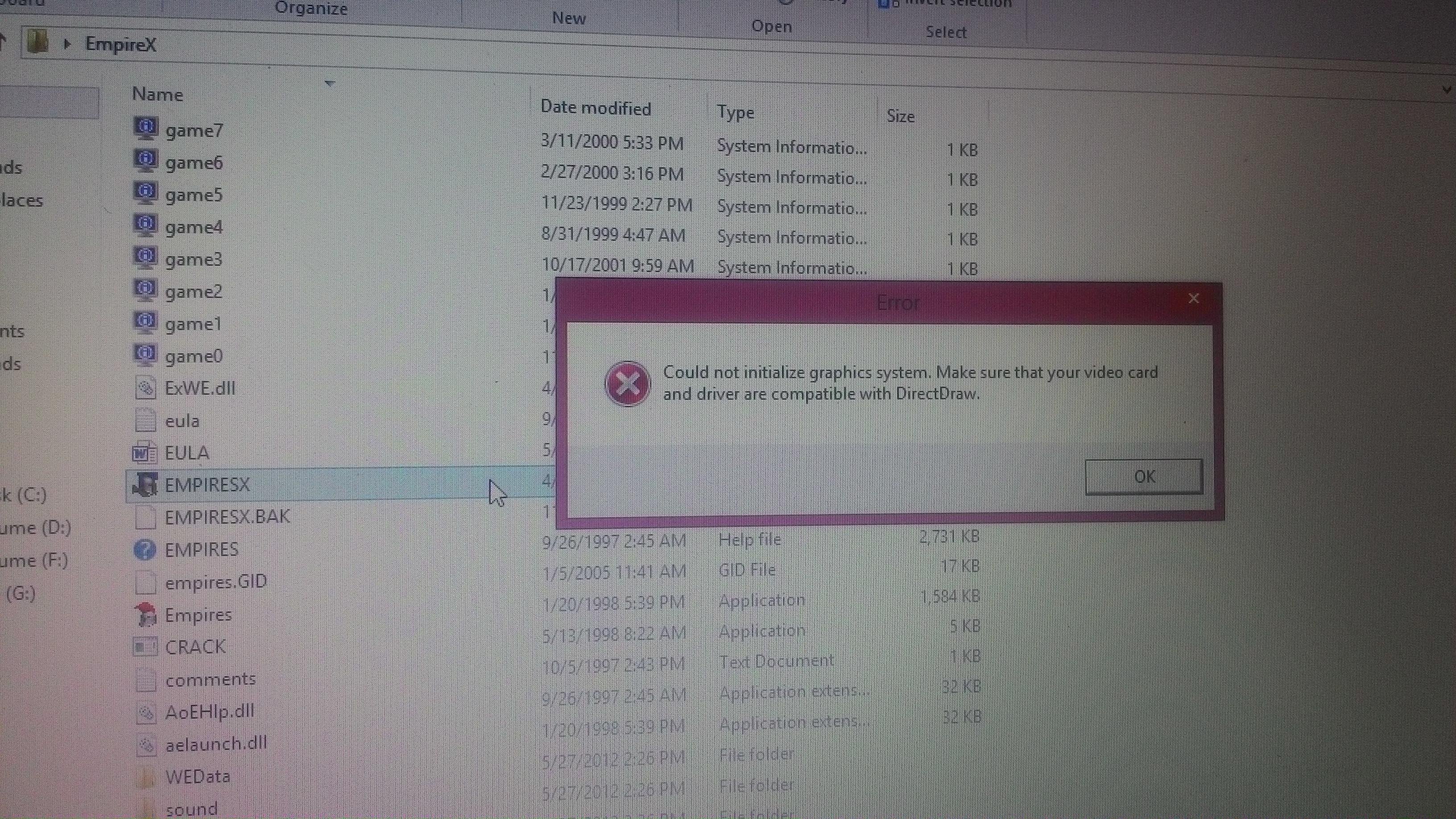Click OK in the Error dialog
The image size is (1456, 819).
pyautogui.click(x=1144, y=476)
